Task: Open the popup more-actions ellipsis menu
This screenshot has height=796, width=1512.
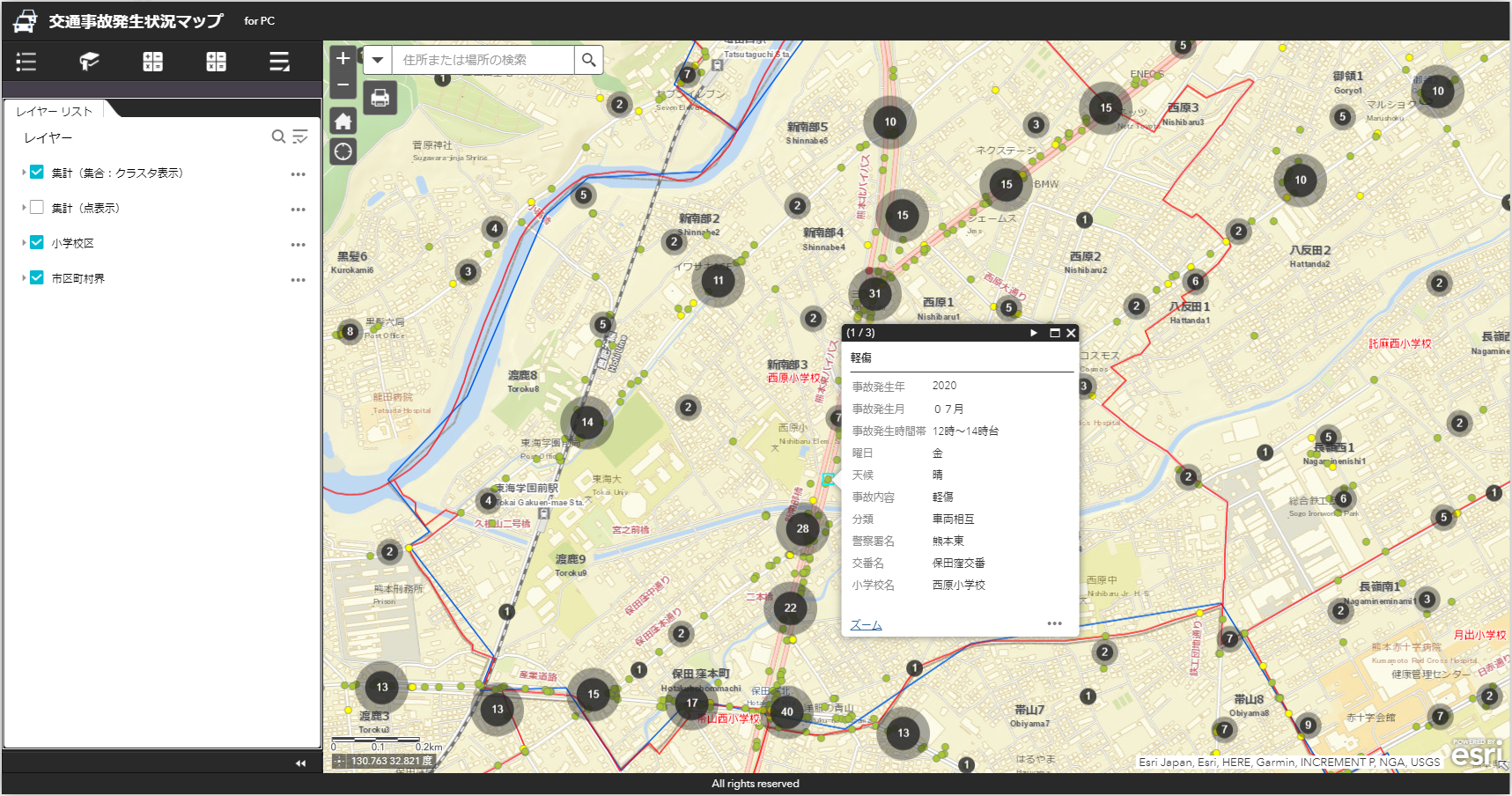Action: pyautogui.click(x=1054, y=623)
